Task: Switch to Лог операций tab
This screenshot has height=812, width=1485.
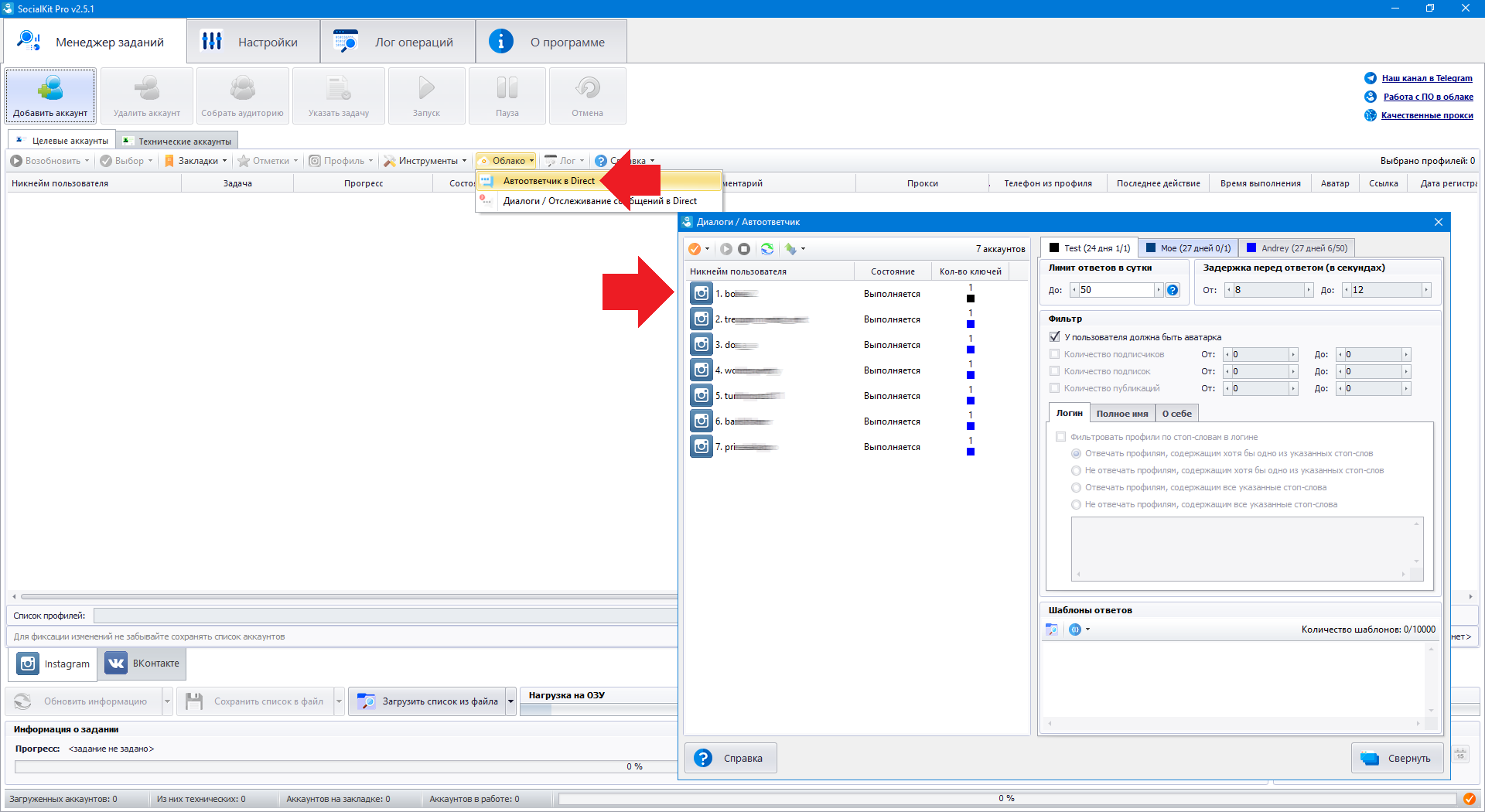Action: click(x=398, y=42)
